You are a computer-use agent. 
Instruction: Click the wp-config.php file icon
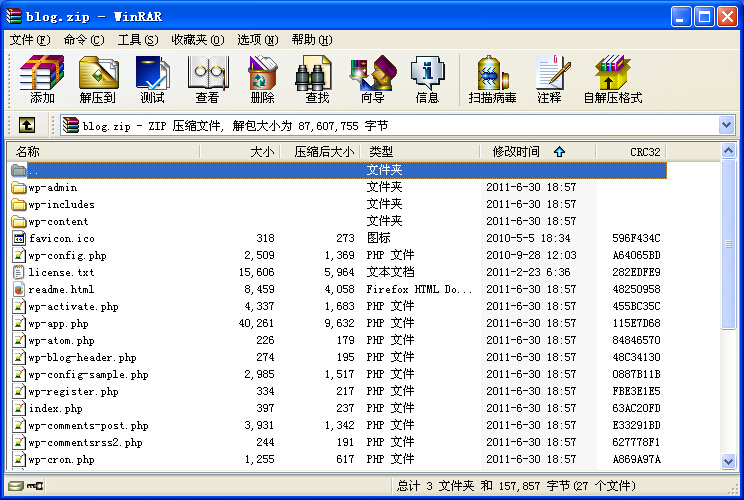(19, 255)
